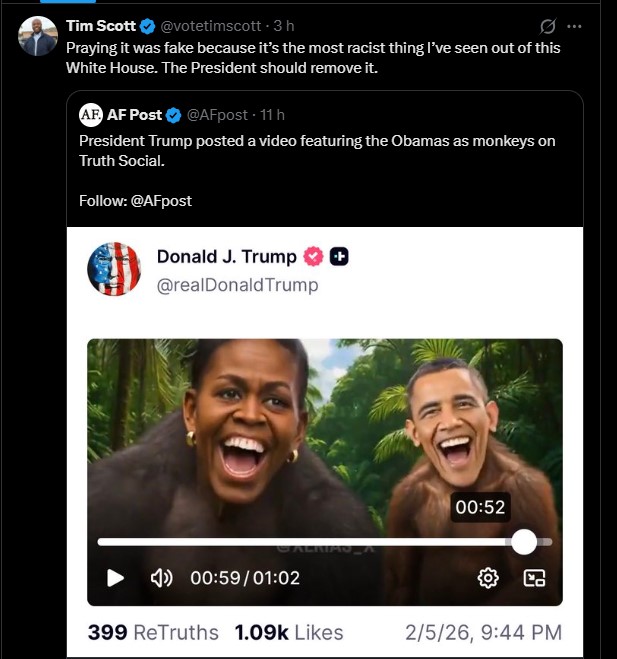
Task: Open the @AFpost link after "Follow:"
Action: 161,201
